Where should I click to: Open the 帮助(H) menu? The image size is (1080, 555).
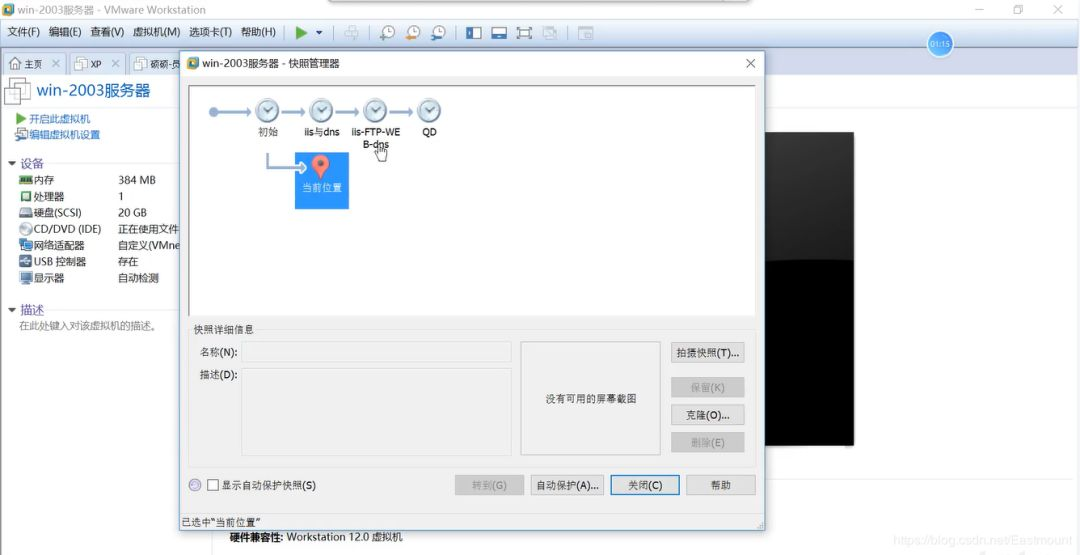[258, 32]
